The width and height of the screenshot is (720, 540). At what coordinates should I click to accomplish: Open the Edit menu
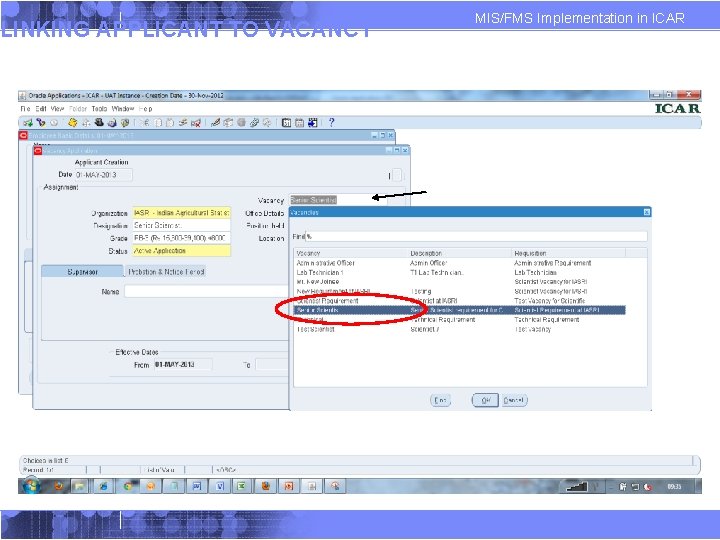(41, 109)
